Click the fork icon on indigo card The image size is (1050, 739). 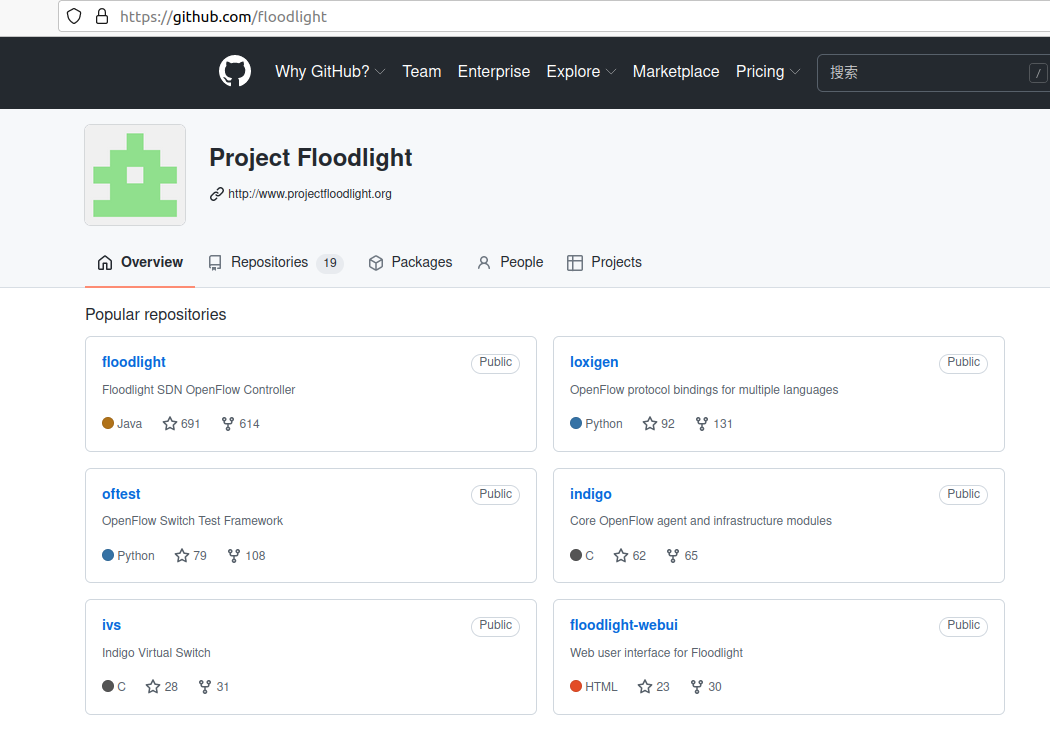point(673,556)
